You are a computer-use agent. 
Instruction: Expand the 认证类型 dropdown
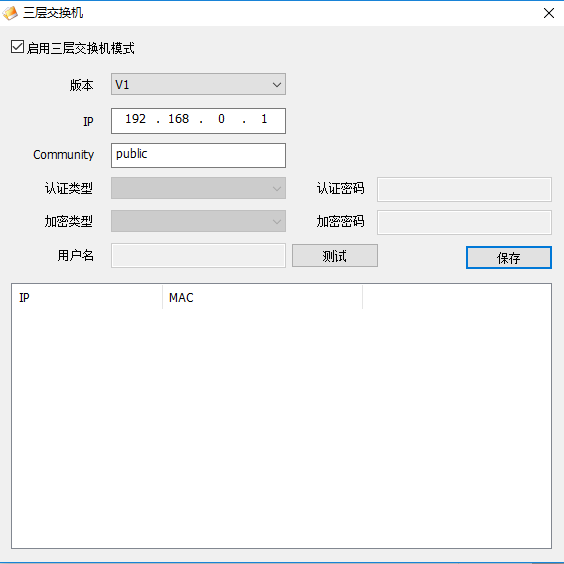coord(198,188)
